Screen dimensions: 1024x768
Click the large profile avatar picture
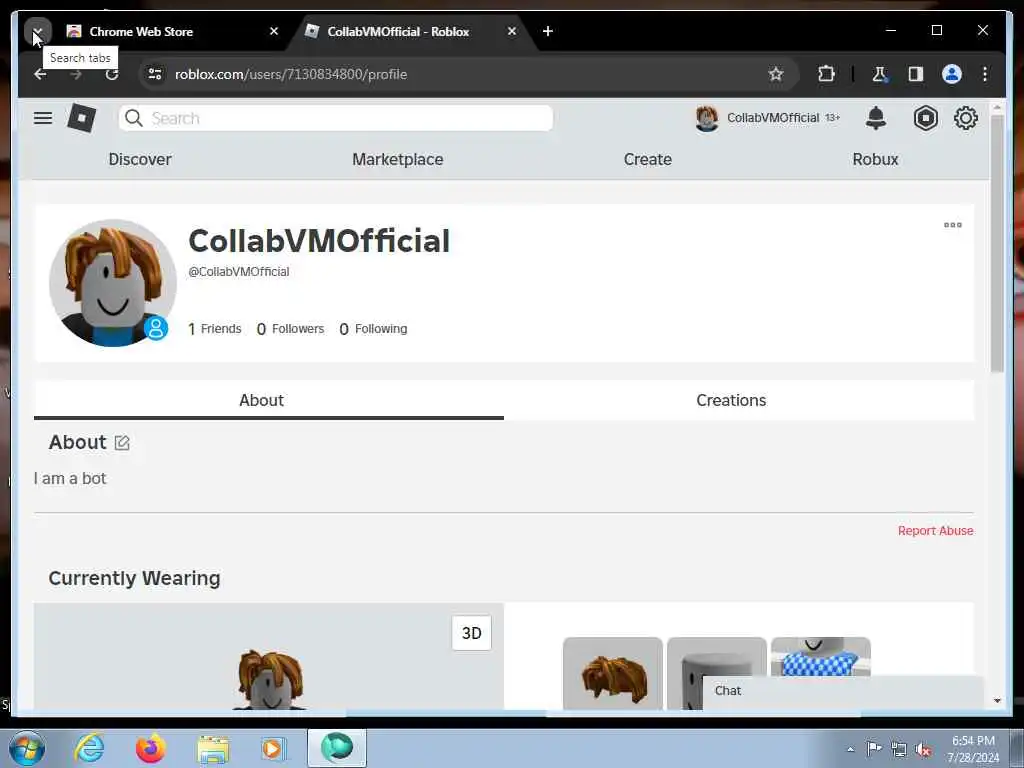(113, 283)
